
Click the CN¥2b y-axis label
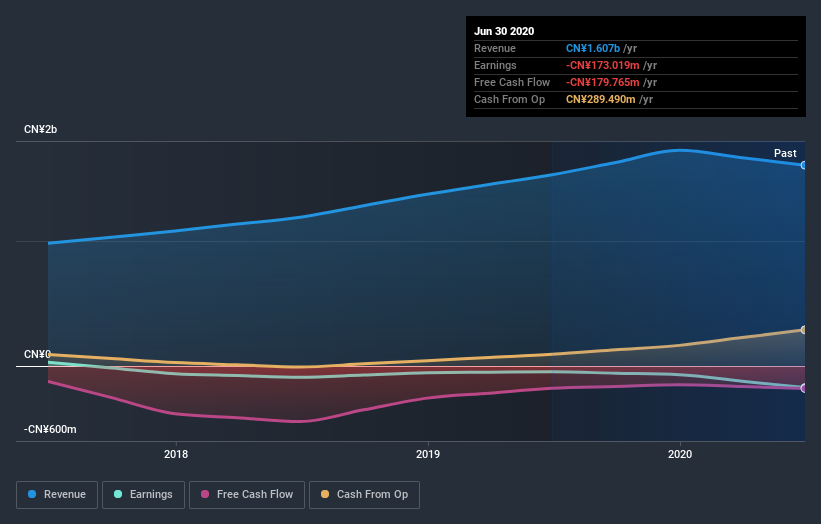tap(40, 129)
